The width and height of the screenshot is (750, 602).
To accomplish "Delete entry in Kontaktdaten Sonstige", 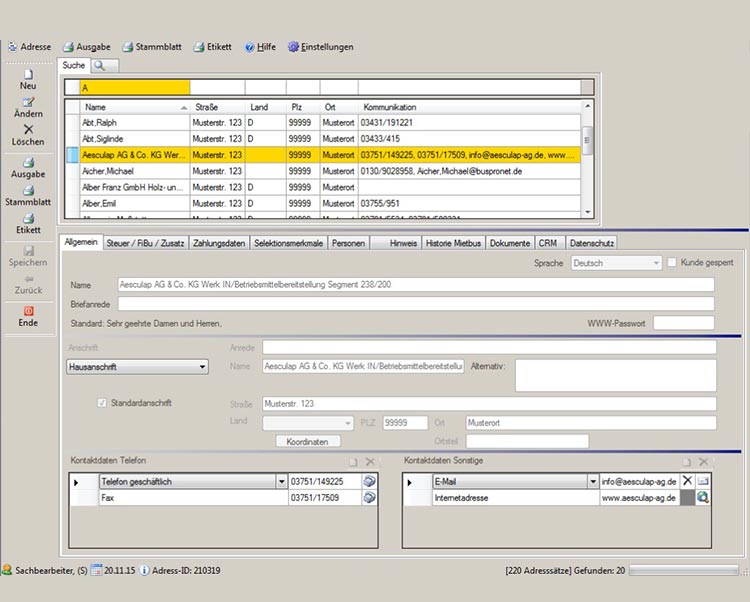I will [x=703, y=462].
